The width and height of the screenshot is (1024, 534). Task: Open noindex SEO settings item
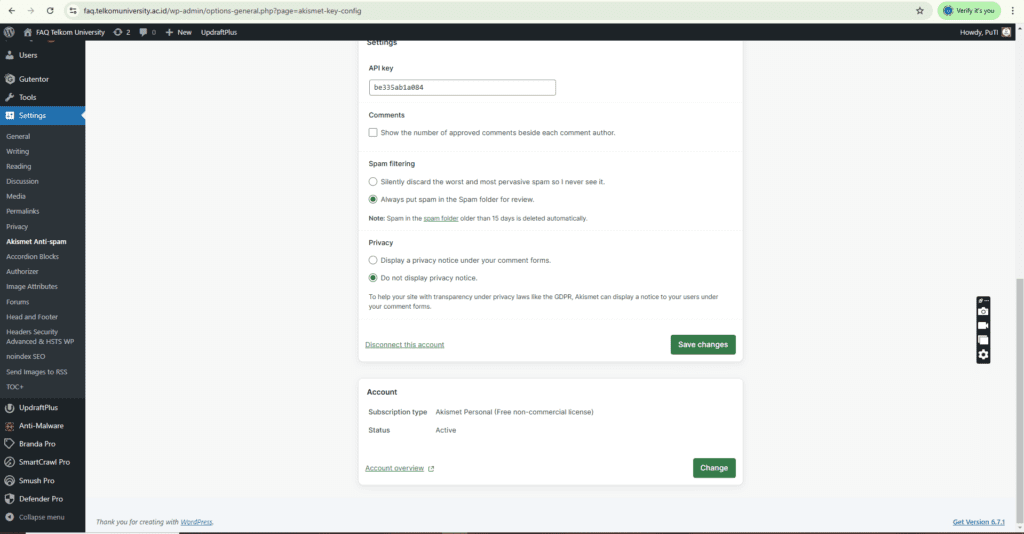click(x=25, y=356)
